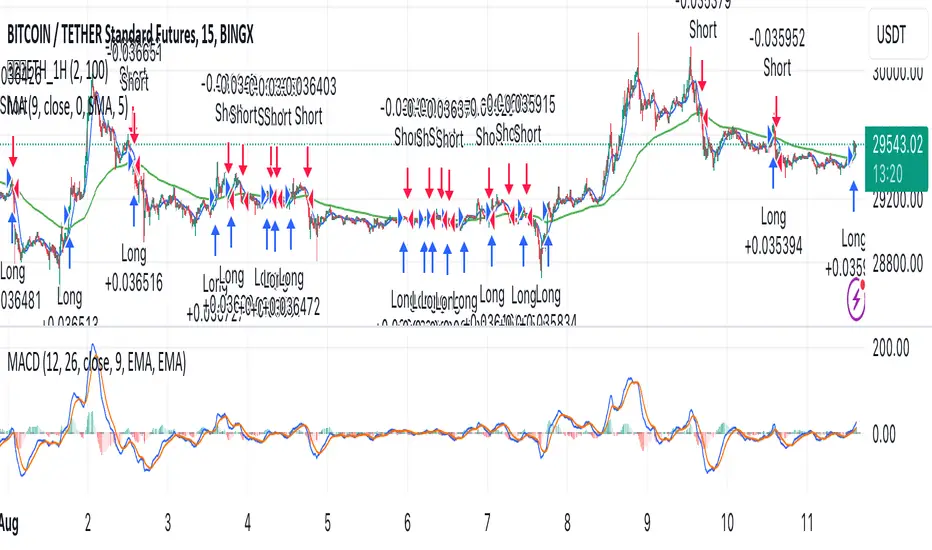This screenshot has height=550, width=932.
Task: Click the 200.00 MACD axis label
Action: point(890,347)
